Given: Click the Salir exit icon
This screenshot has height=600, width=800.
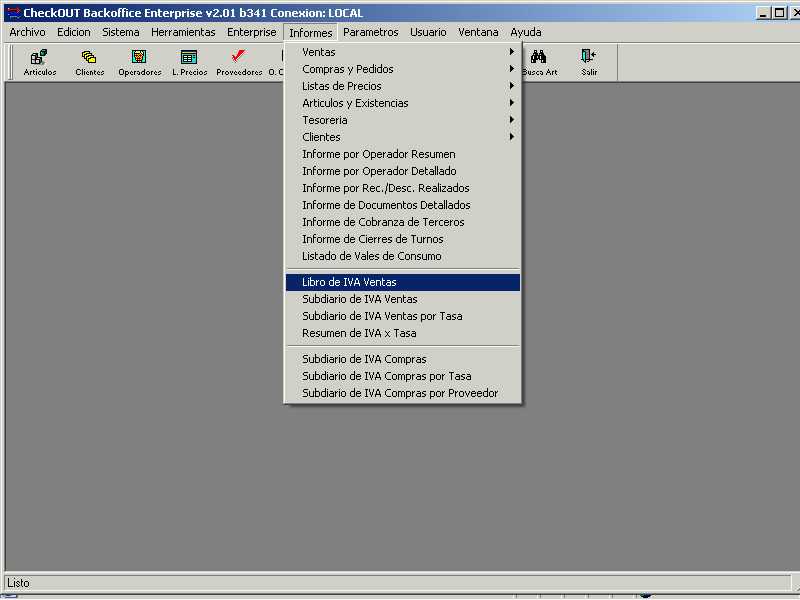Looking at the screenshot, I should pyautogui.click(x=589, y=63).
